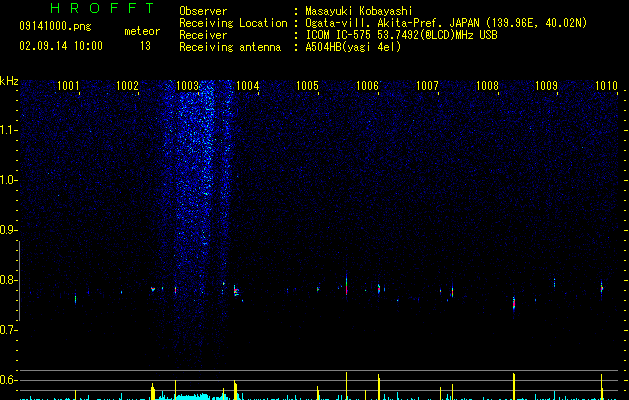629x400 pixels.
Task: Click the Receiving Location label
Action: [x=233, y=23]
